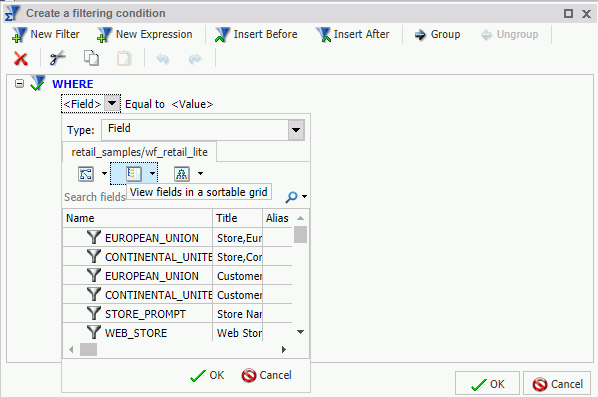
Task: Select CONTINENTAL_UNITE row with Customer title
Action: [177, 295]
